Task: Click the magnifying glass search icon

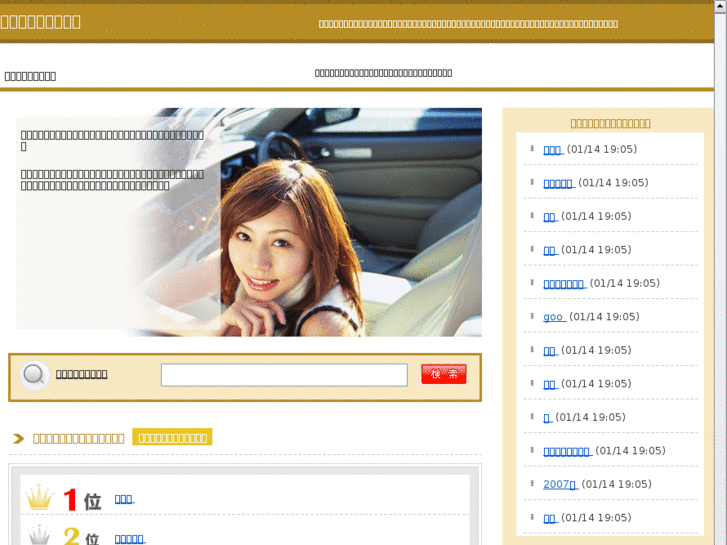Action: click(x=34, y=375)
